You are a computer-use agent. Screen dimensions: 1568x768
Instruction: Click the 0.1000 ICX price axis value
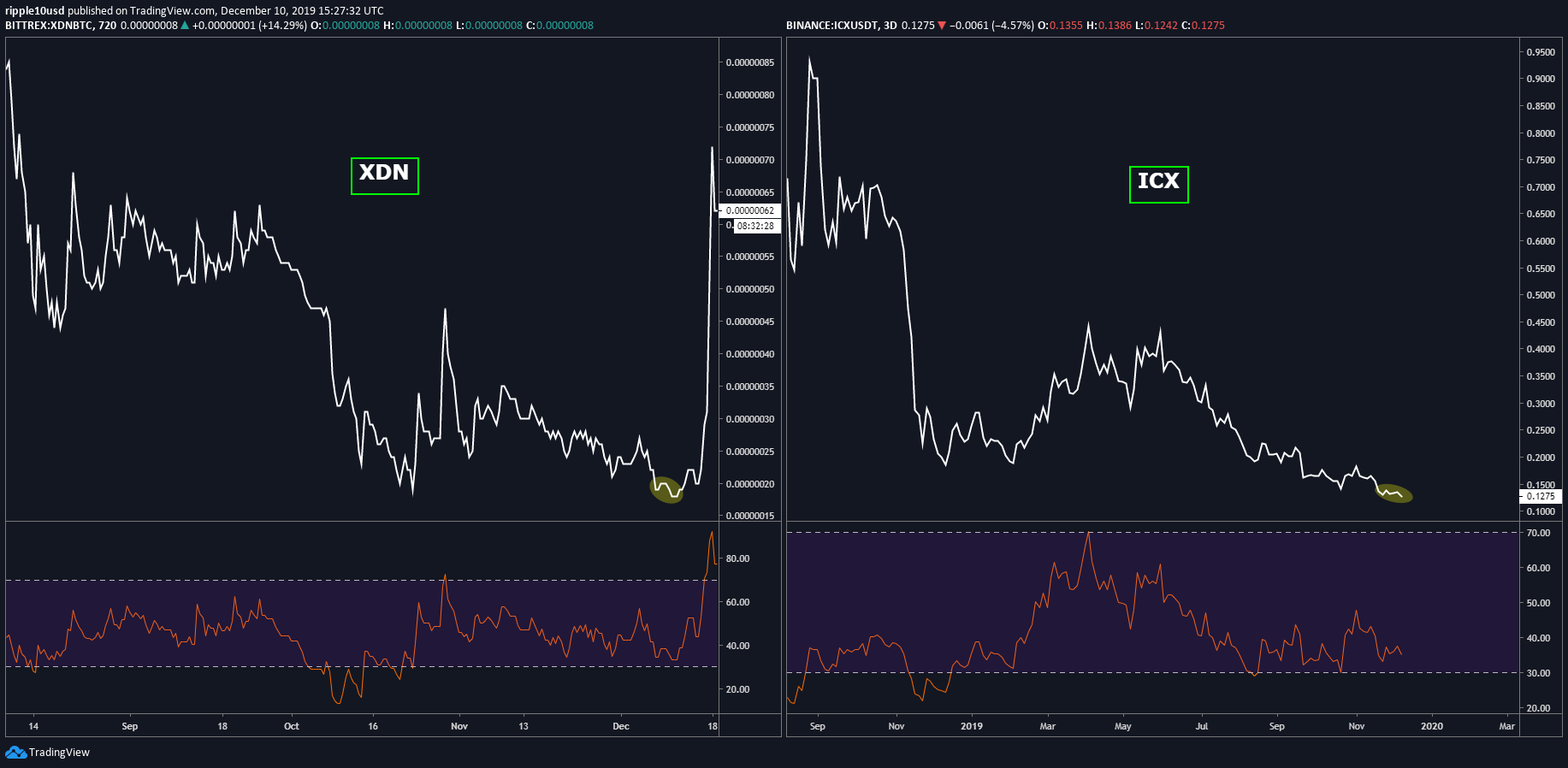click(1541, 511)
